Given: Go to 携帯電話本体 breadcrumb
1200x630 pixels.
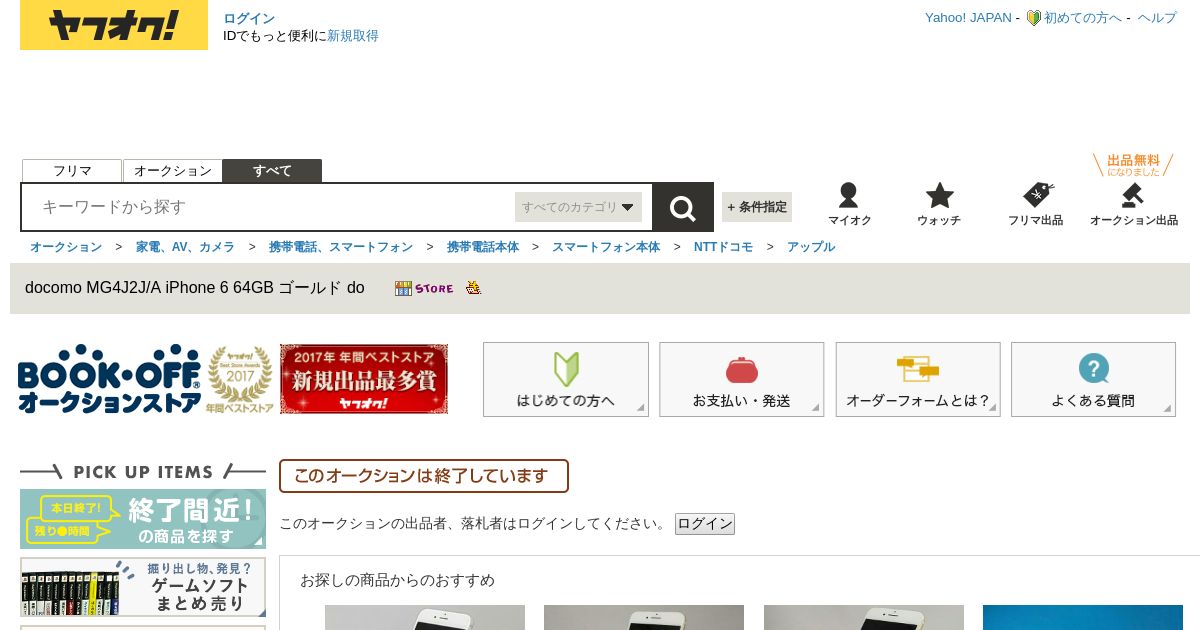Looking at the screenshot, I should coord(483,247).
